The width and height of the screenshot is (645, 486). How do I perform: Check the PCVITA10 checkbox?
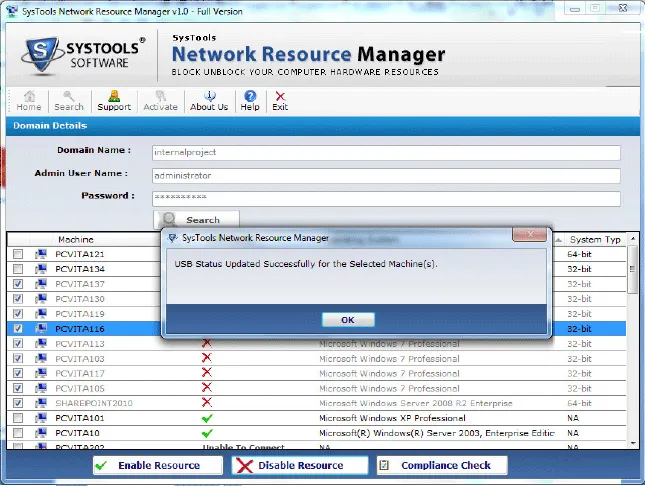click(x=18, y=433)
